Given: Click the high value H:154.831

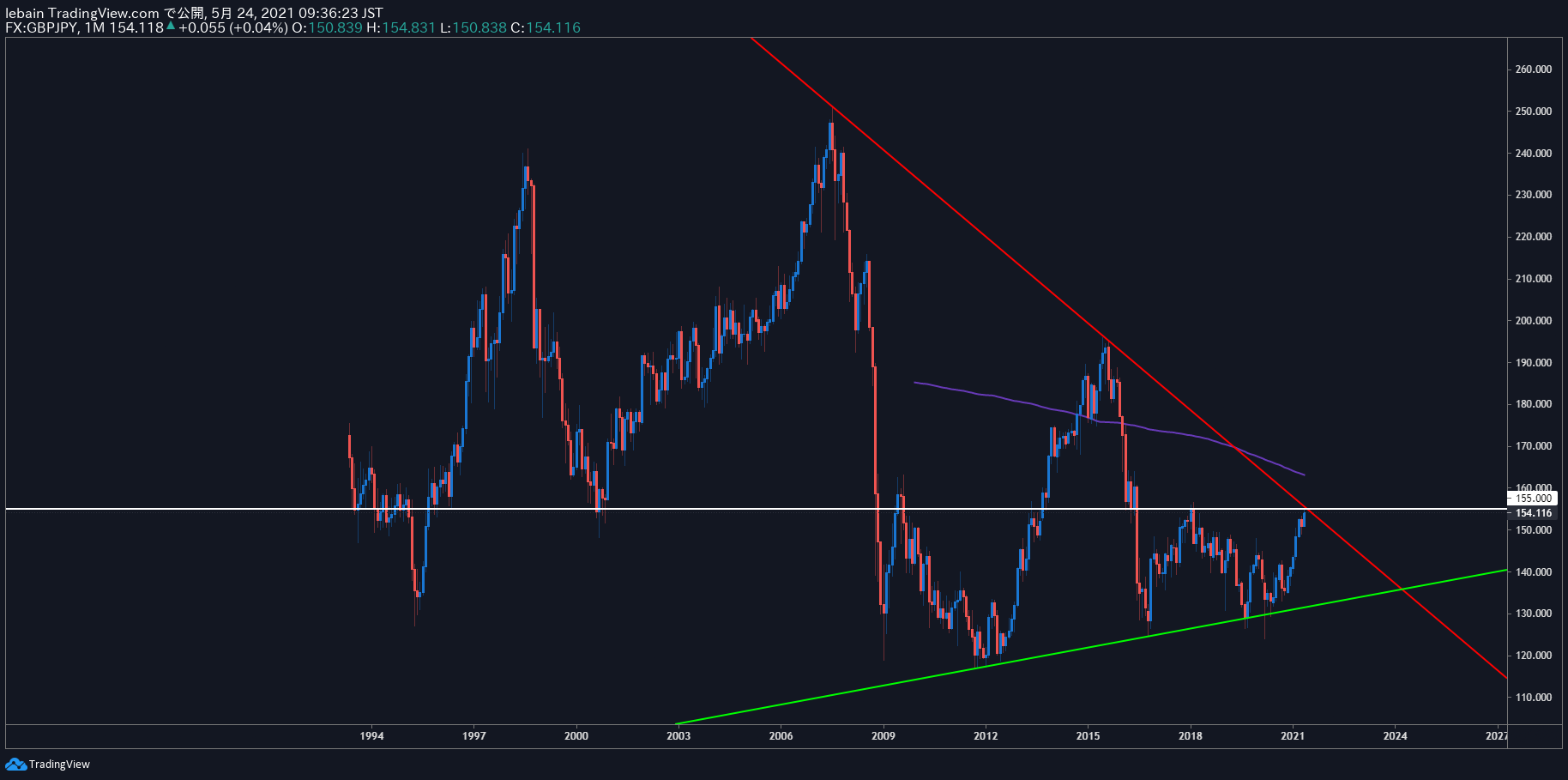Looking at the screenshot, I should click(401, 27).
